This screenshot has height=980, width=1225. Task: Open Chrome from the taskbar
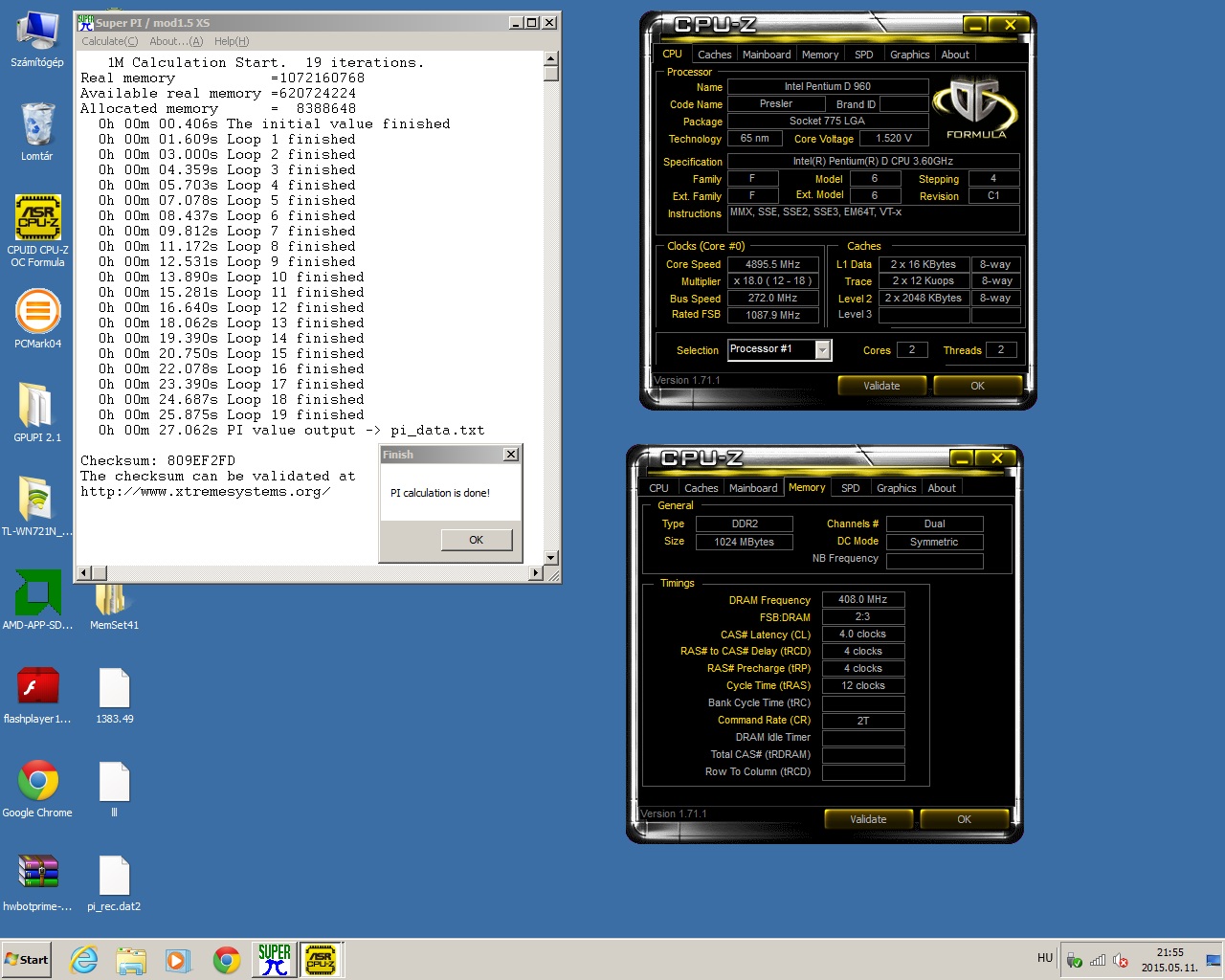click(x=227, y=960)
